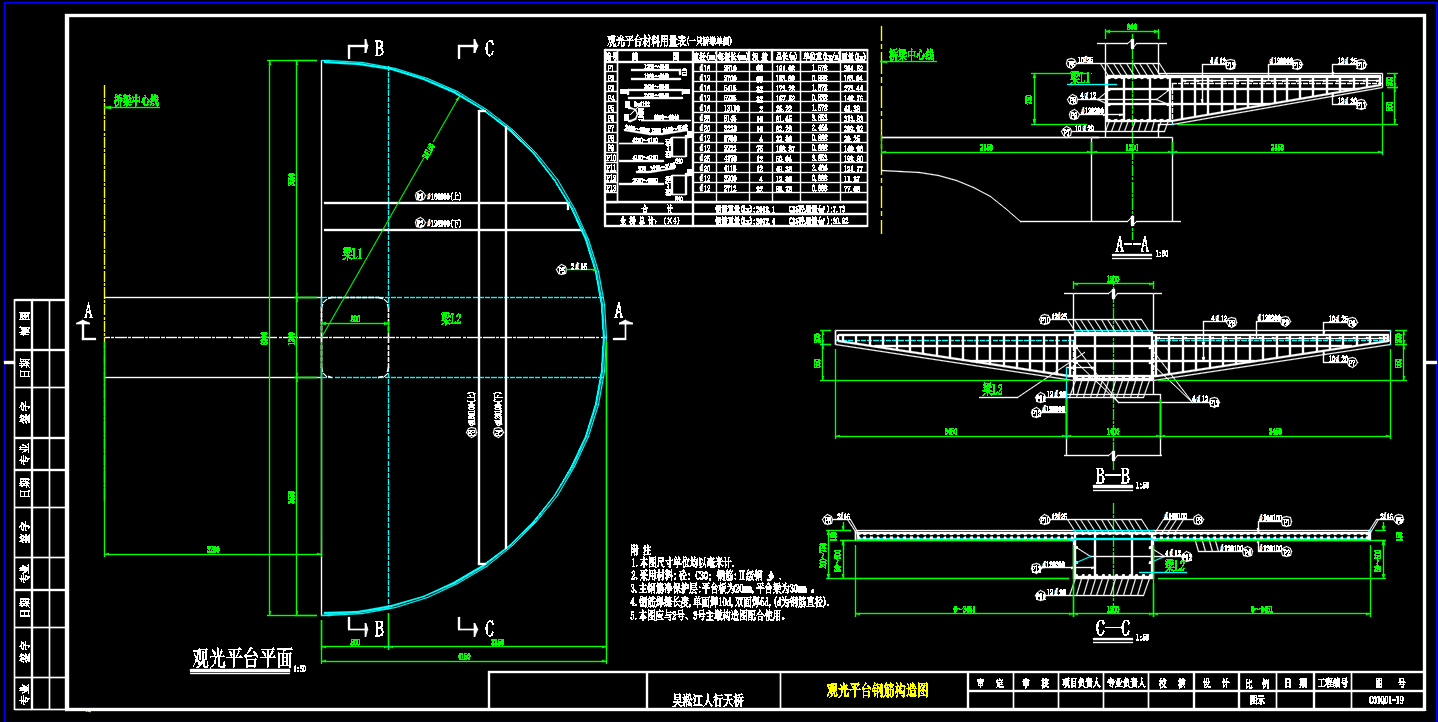The height and width of the screenshot is (722, 1438).
Task: Click the C00Q01-19 drawing number cell
Action: pyautogui.click(x=1386, y=700)
